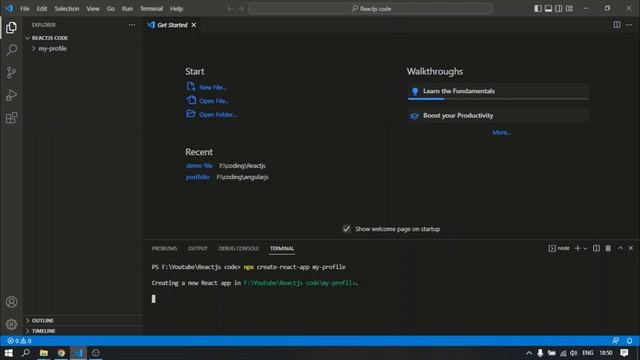The image size is (640, 360).
Task: Open the View menu
Action: pyautogui.click(x=93, y=9)
